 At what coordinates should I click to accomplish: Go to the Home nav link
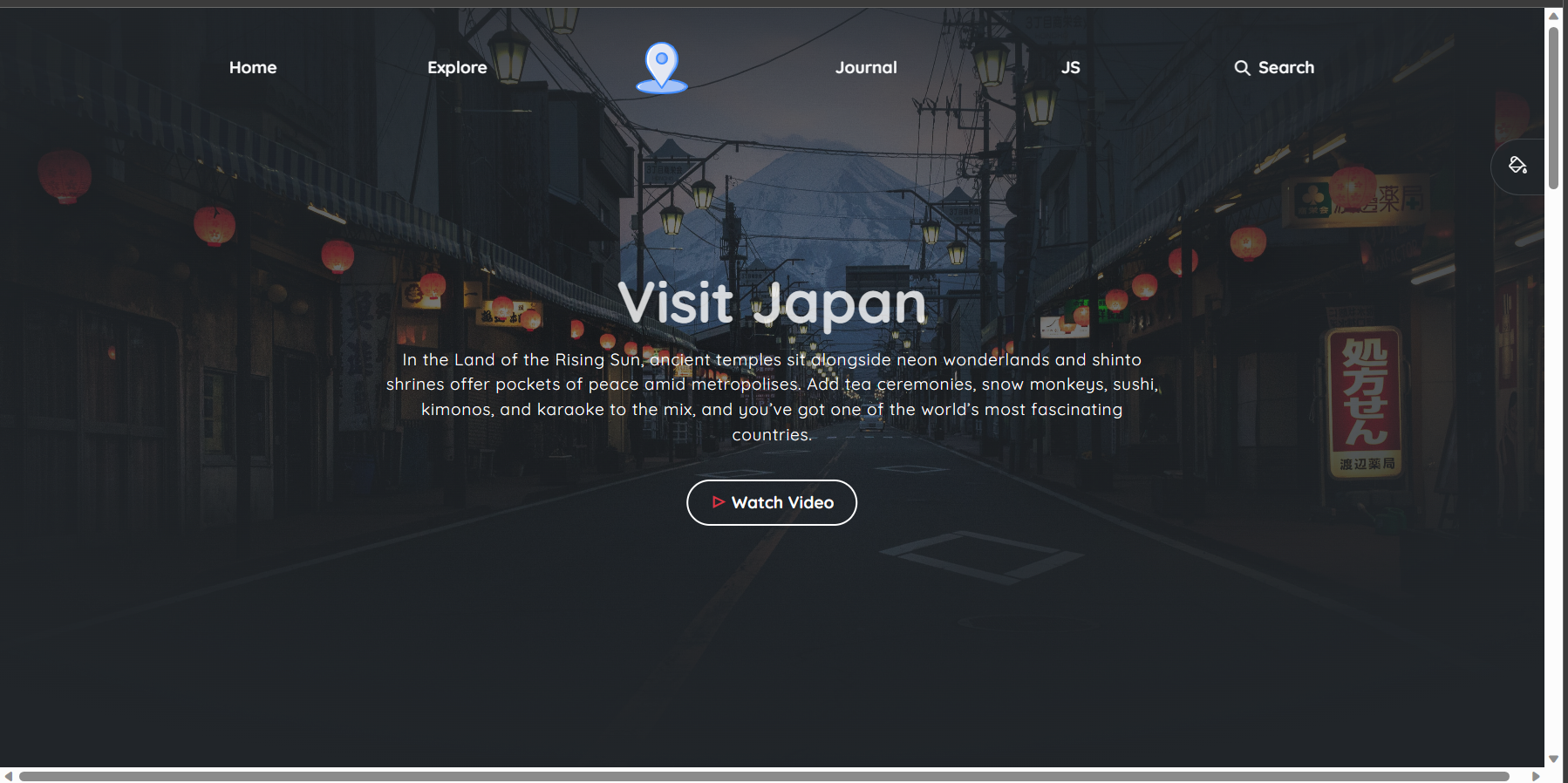click(x=253, y=68)
